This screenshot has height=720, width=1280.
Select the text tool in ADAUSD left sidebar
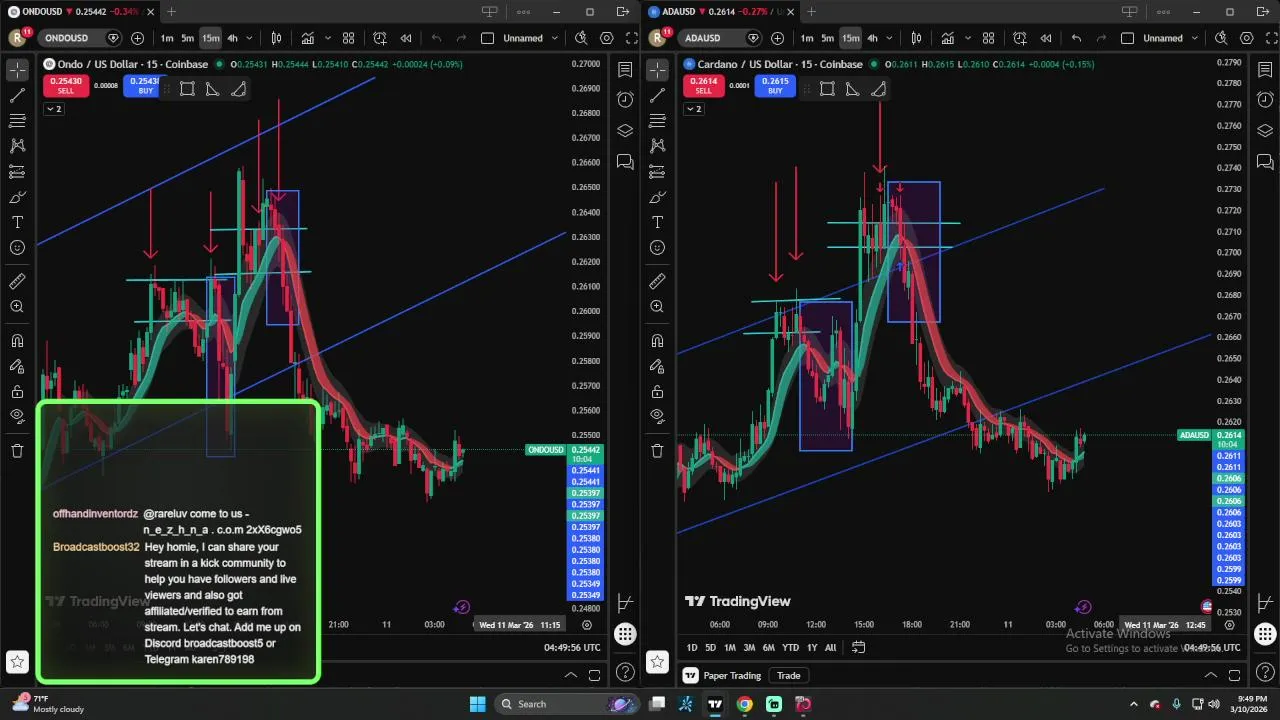click(657, 222)
